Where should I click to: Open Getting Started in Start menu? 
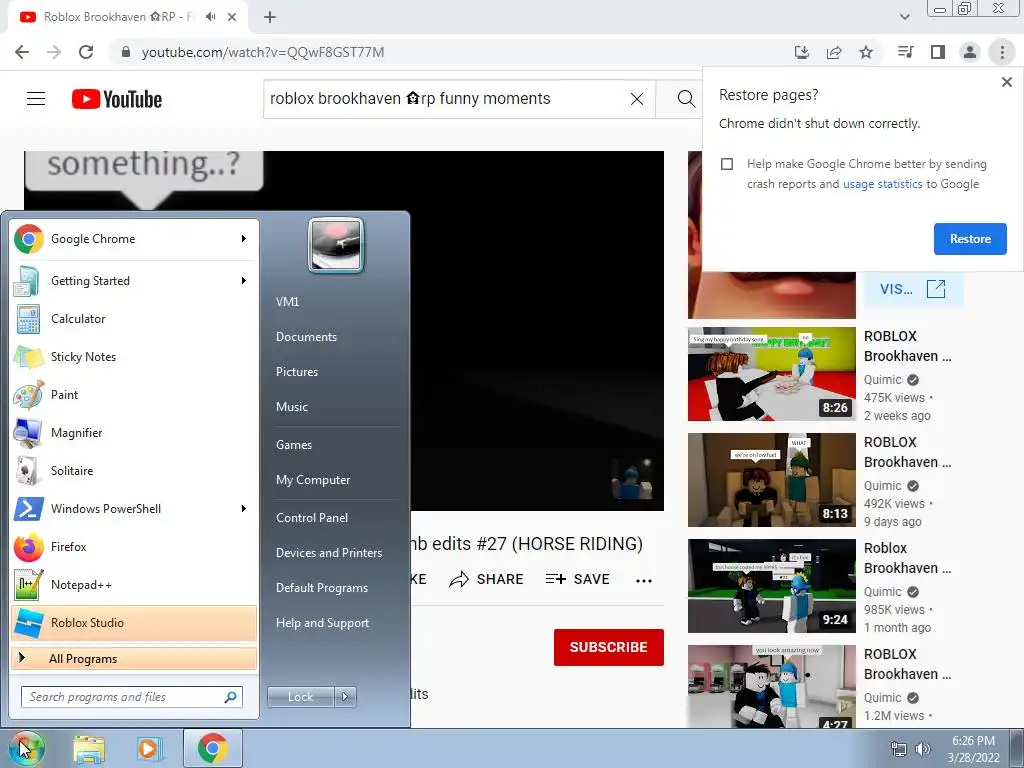[x=134, y=281]
